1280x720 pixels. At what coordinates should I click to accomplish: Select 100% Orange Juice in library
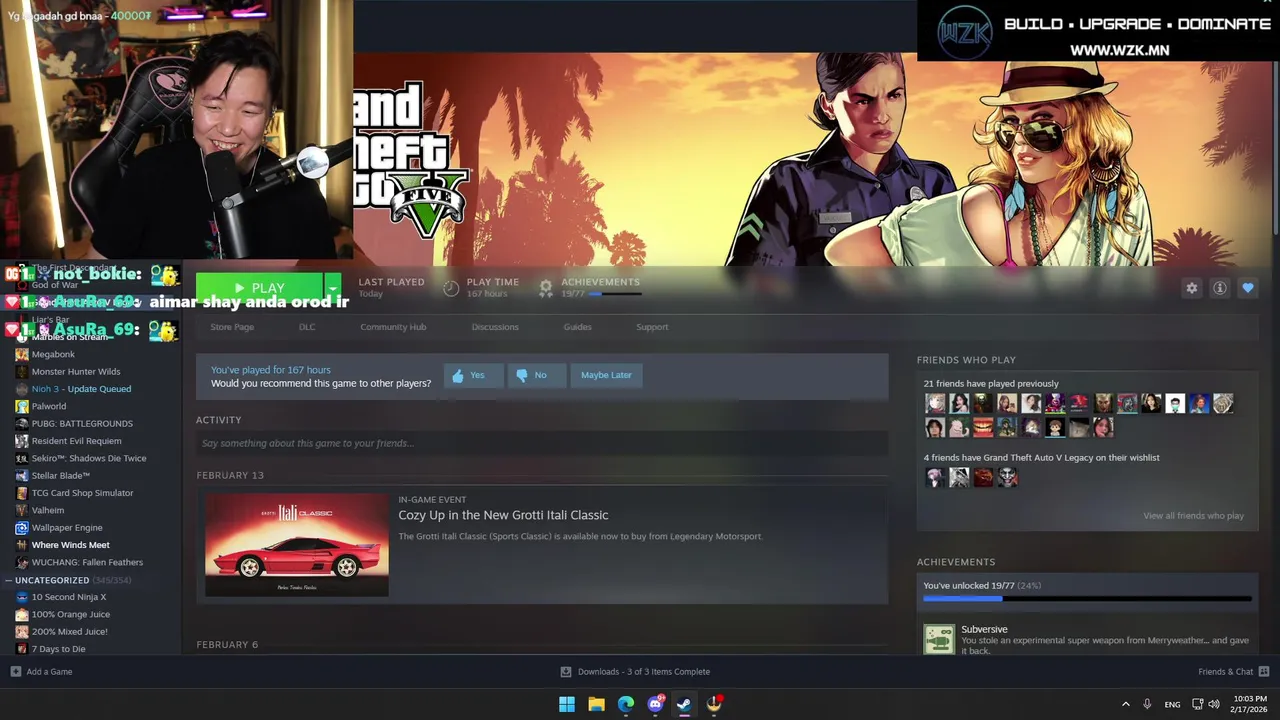[x=70, y=614]
